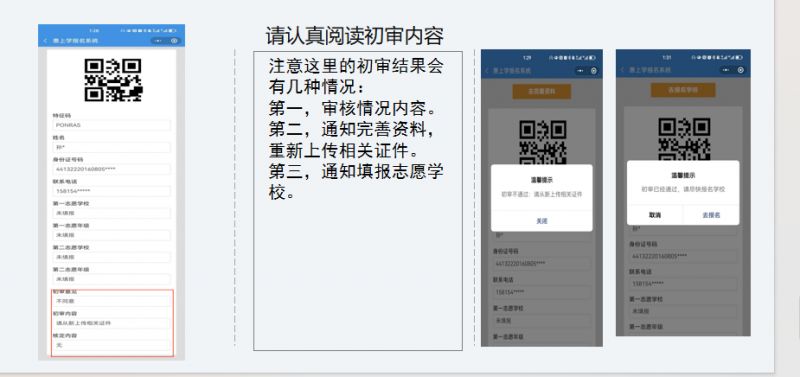Tap back arrow in middle phone header

[487, 70]
